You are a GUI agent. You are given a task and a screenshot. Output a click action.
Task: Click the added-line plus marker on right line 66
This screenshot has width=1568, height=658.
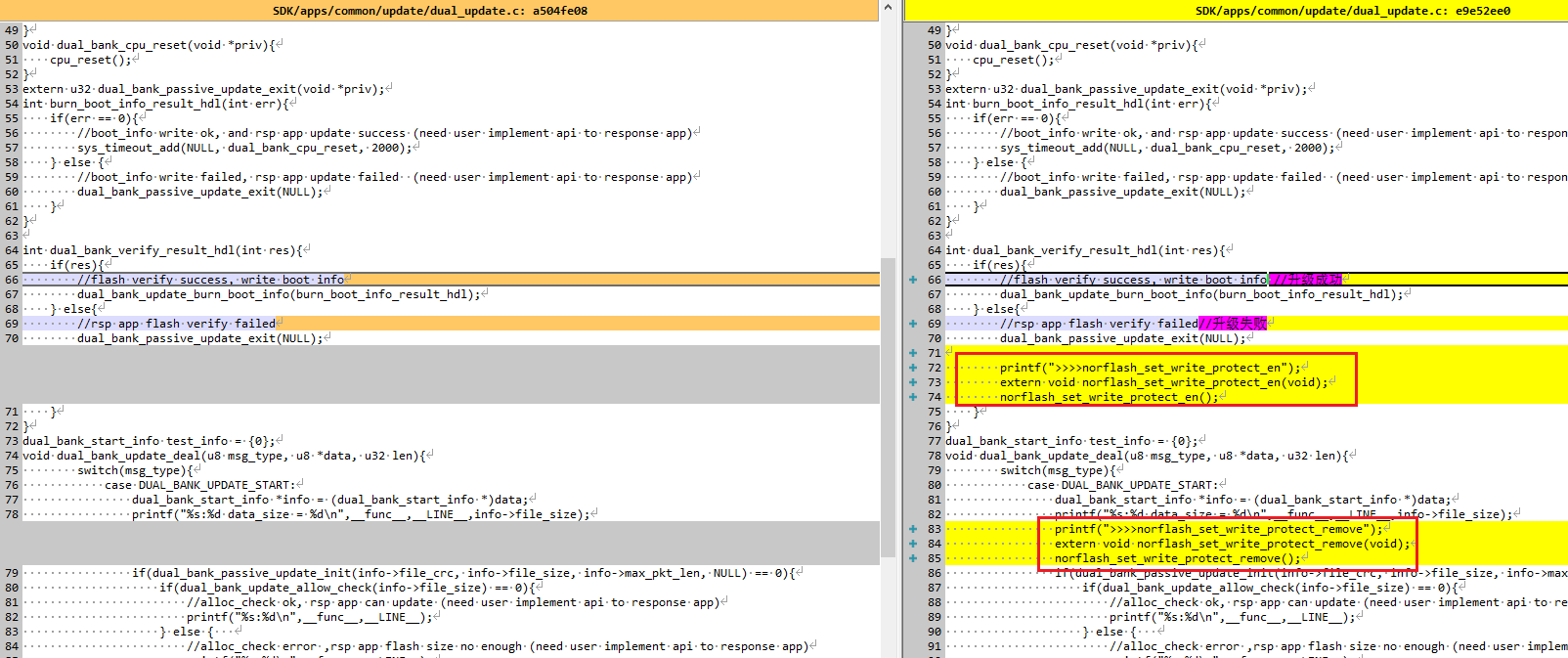coord(913,280)
